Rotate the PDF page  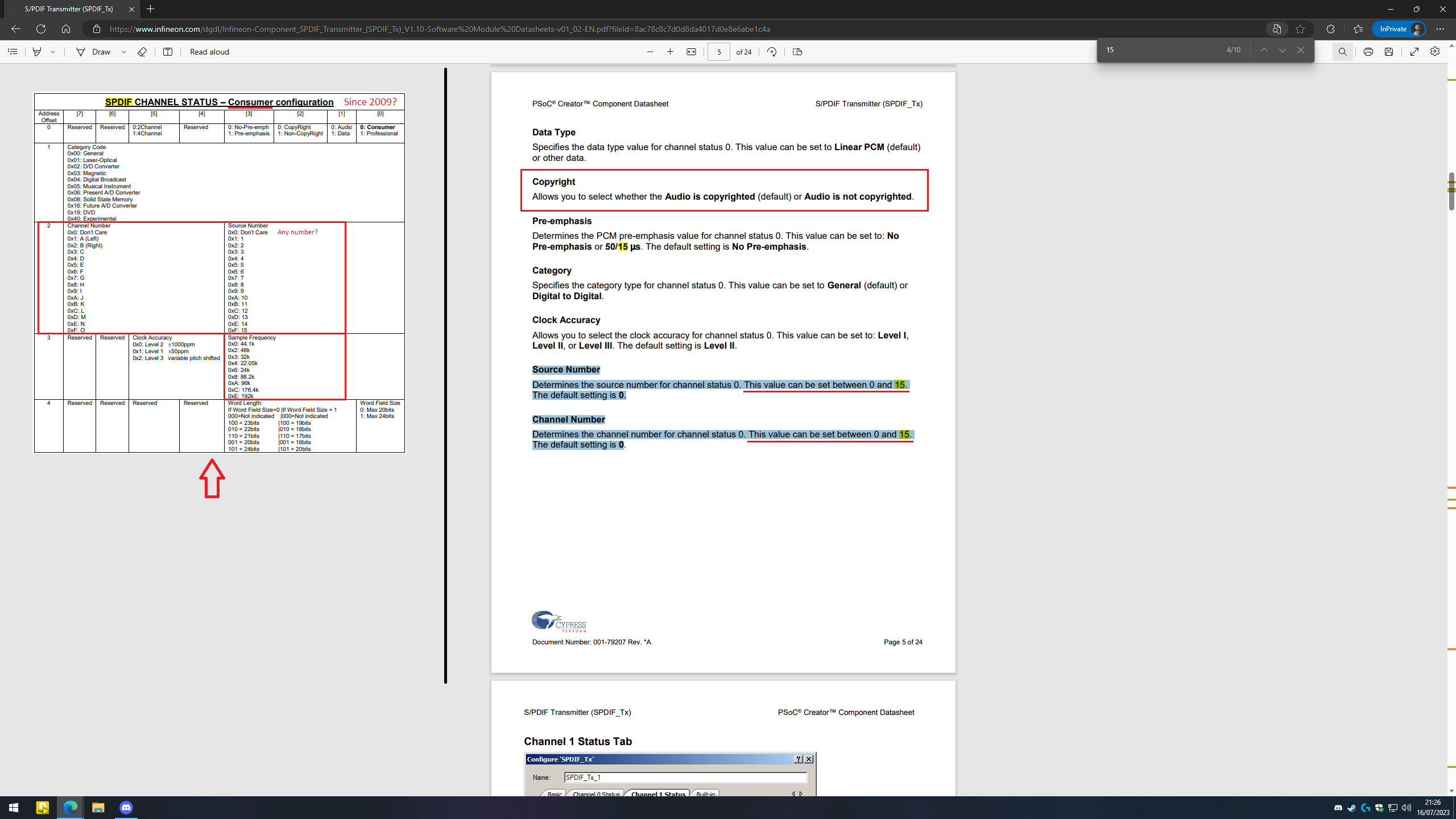point(772,52)
